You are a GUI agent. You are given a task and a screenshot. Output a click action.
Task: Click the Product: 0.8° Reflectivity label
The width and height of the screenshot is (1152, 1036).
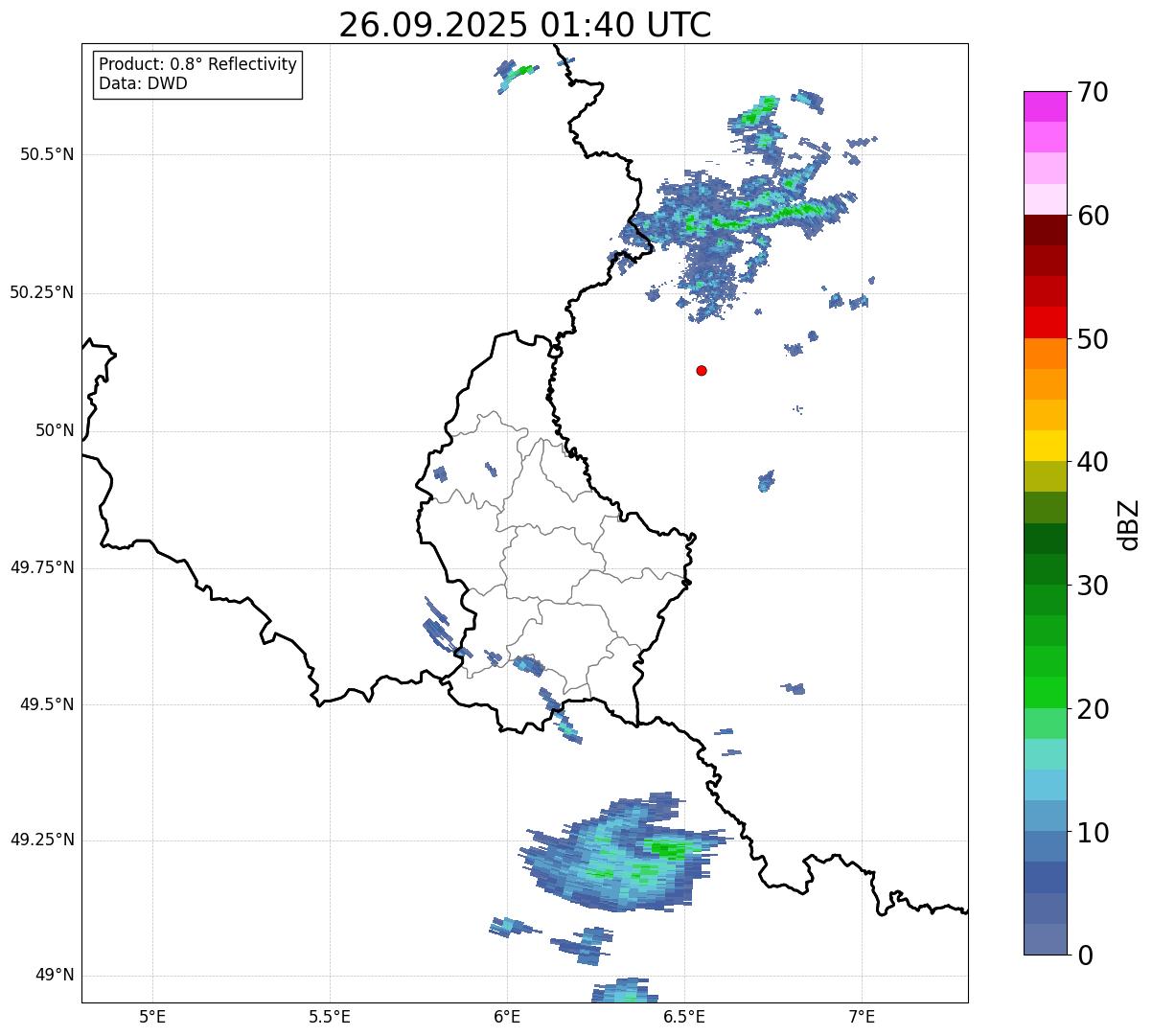point(198,64)
